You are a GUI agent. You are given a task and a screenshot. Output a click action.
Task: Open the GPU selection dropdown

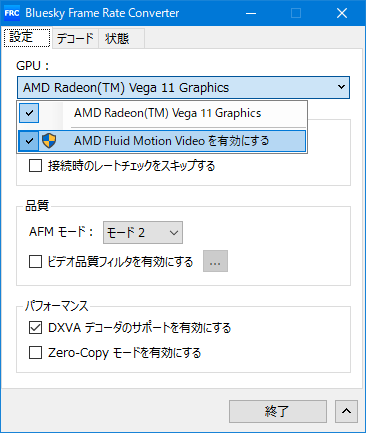(x=183, y=87)
